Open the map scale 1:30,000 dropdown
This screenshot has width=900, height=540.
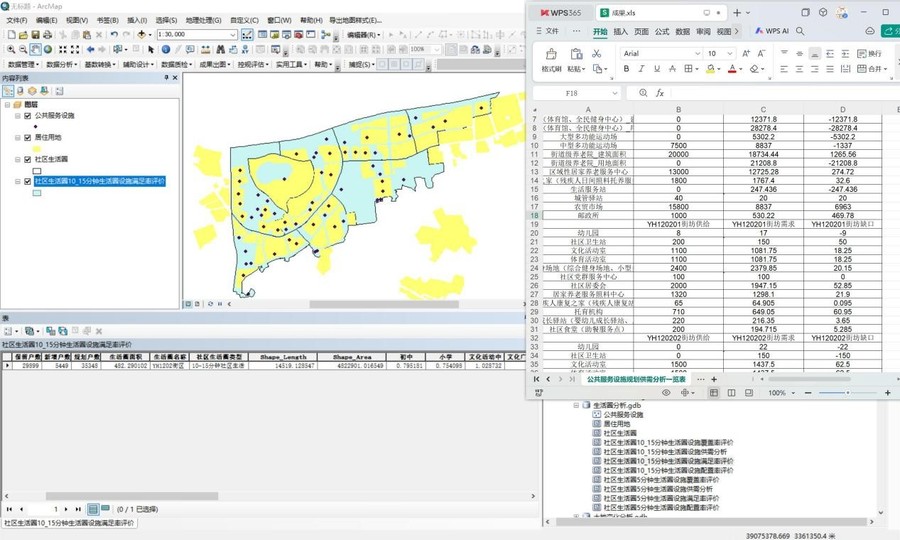(x=233, y=35)
